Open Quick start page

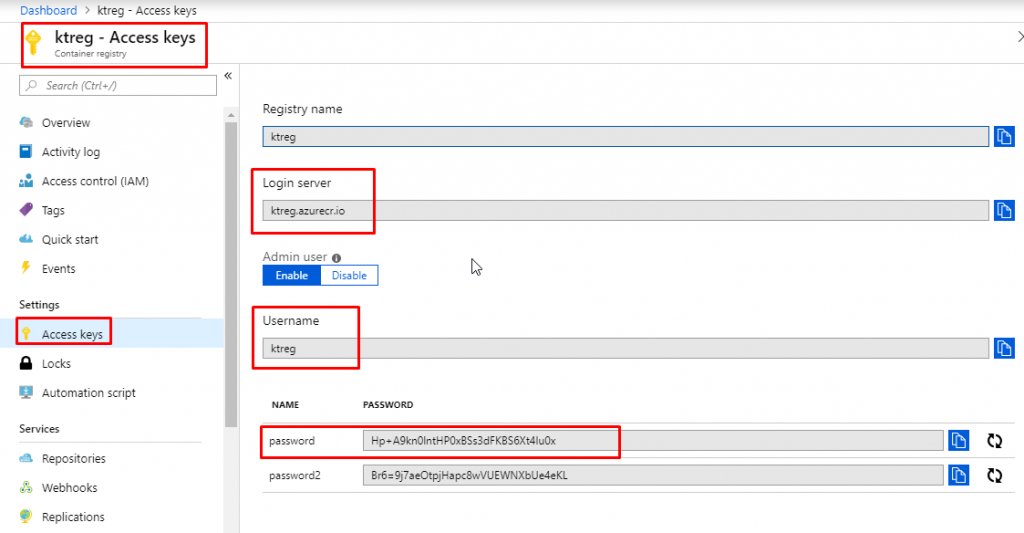click(70, 240)
